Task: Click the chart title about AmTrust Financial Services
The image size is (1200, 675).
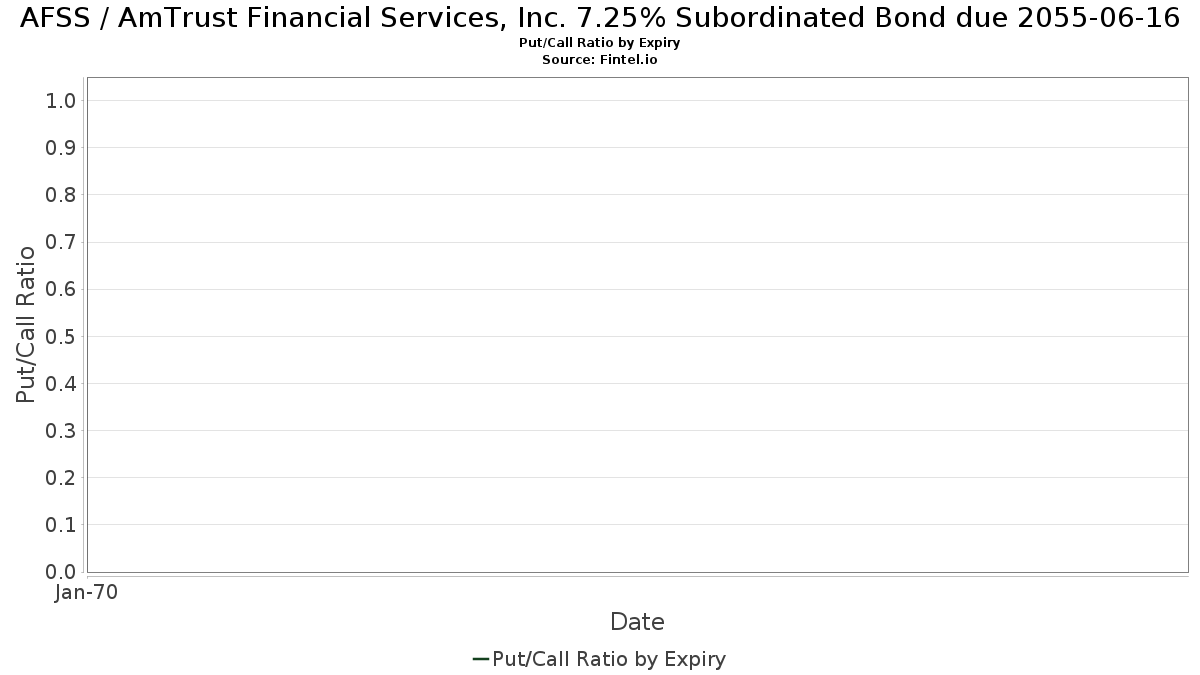Action: point(600,18)
